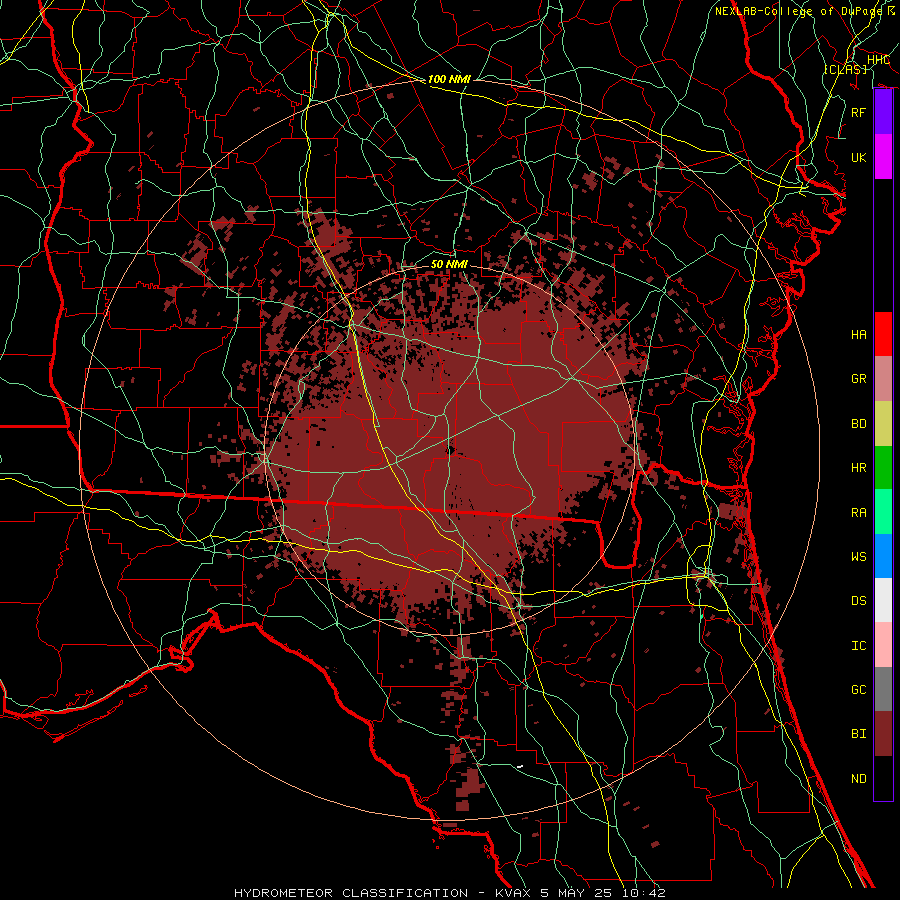Click the IC legend label

pyautogui.click(x=858, y=645)
